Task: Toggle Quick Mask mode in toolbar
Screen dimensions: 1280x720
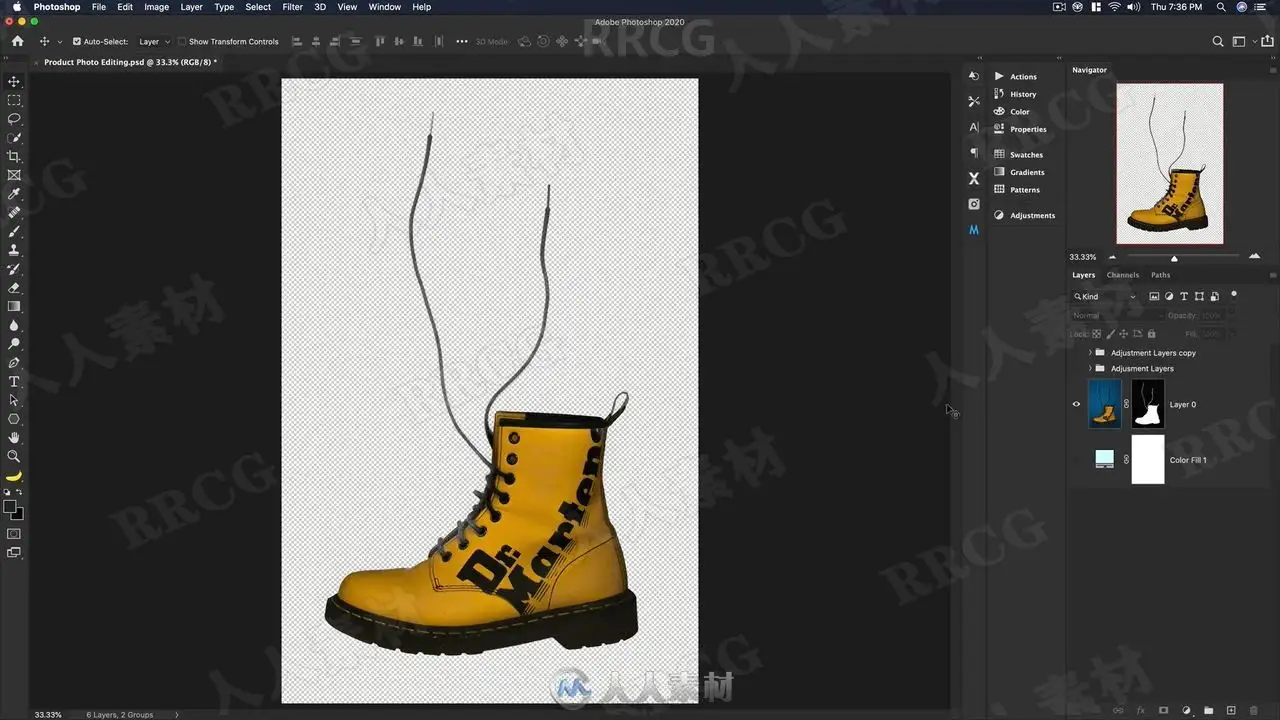Action: (14, 533)
